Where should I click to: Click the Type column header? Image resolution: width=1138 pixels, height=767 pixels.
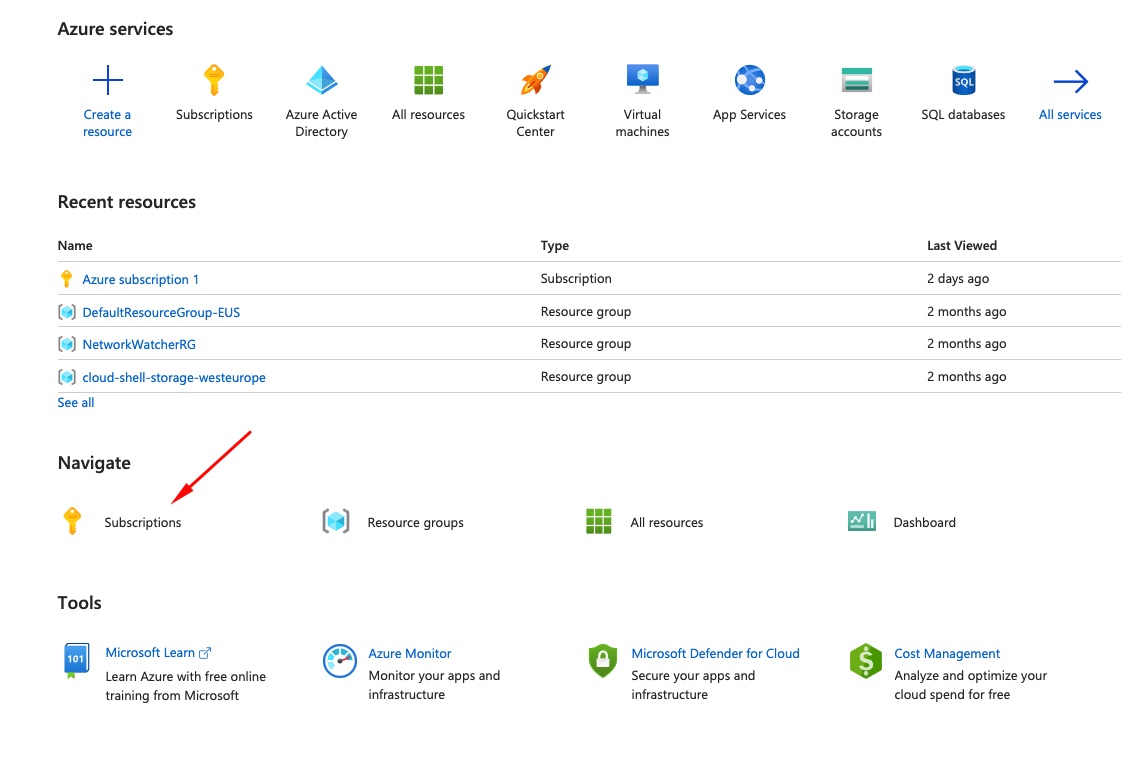click(555, 246)
